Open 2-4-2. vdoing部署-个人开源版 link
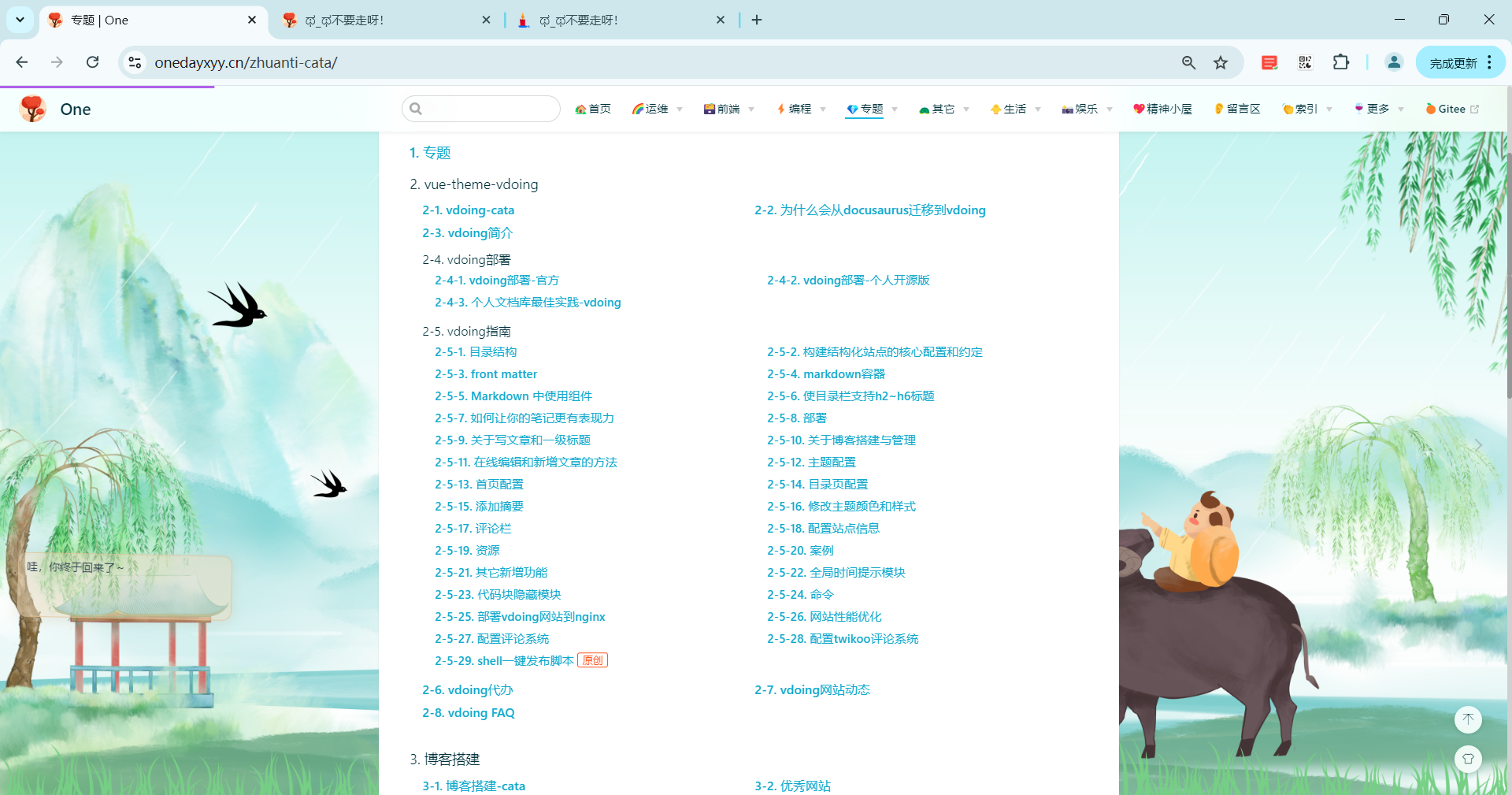Image resolution: width=1512 pixels, height=795 pixels. (x=848, y=280)
